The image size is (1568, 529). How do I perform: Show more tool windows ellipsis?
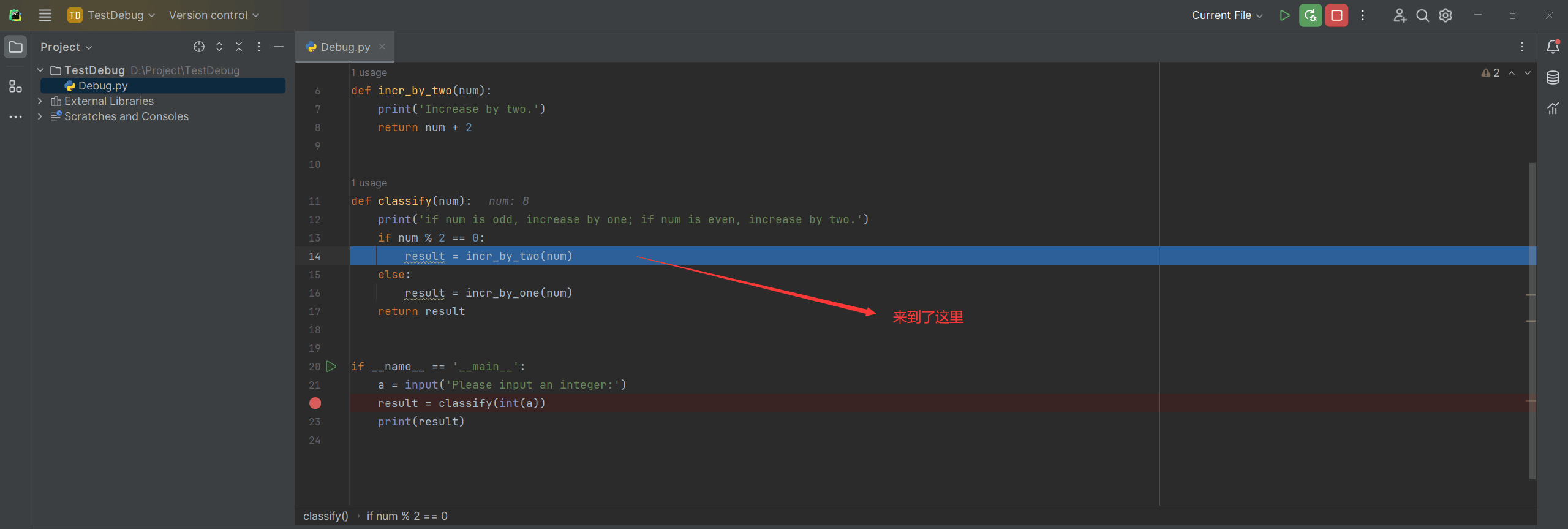pyautogui.click(x=15, y=116)
